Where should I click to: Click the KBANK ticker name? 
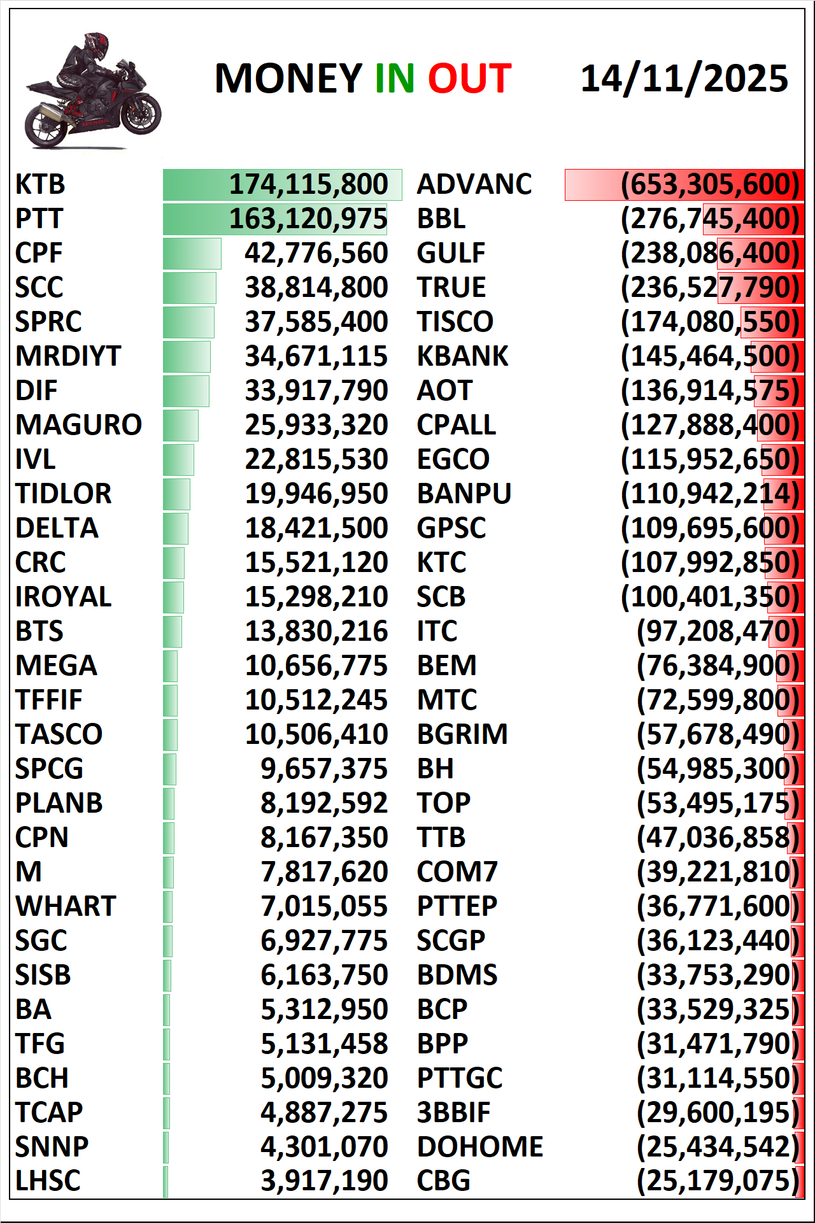(463, 356)
